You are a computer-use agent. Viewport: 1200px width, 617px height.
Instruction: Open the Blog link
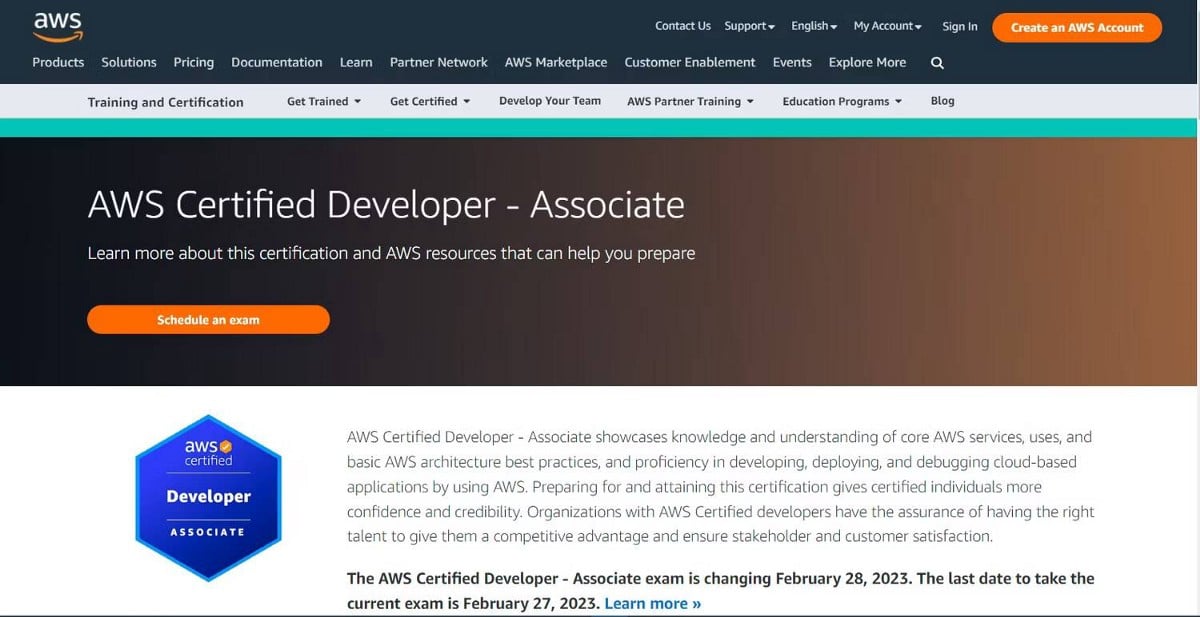[x=942, y=101]
